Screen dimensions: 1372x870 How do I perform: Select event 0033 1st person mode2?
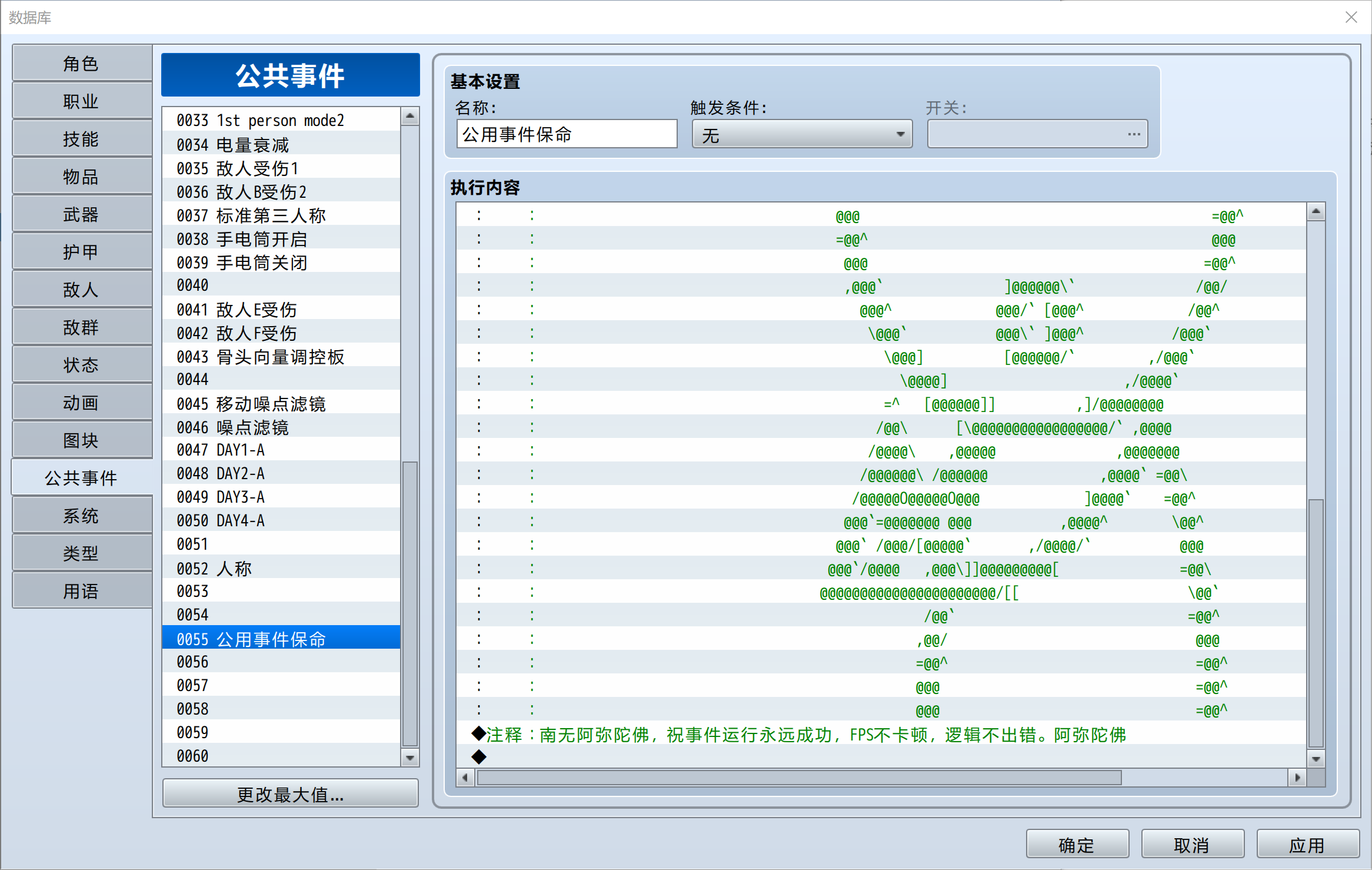(x=281, y=120)
